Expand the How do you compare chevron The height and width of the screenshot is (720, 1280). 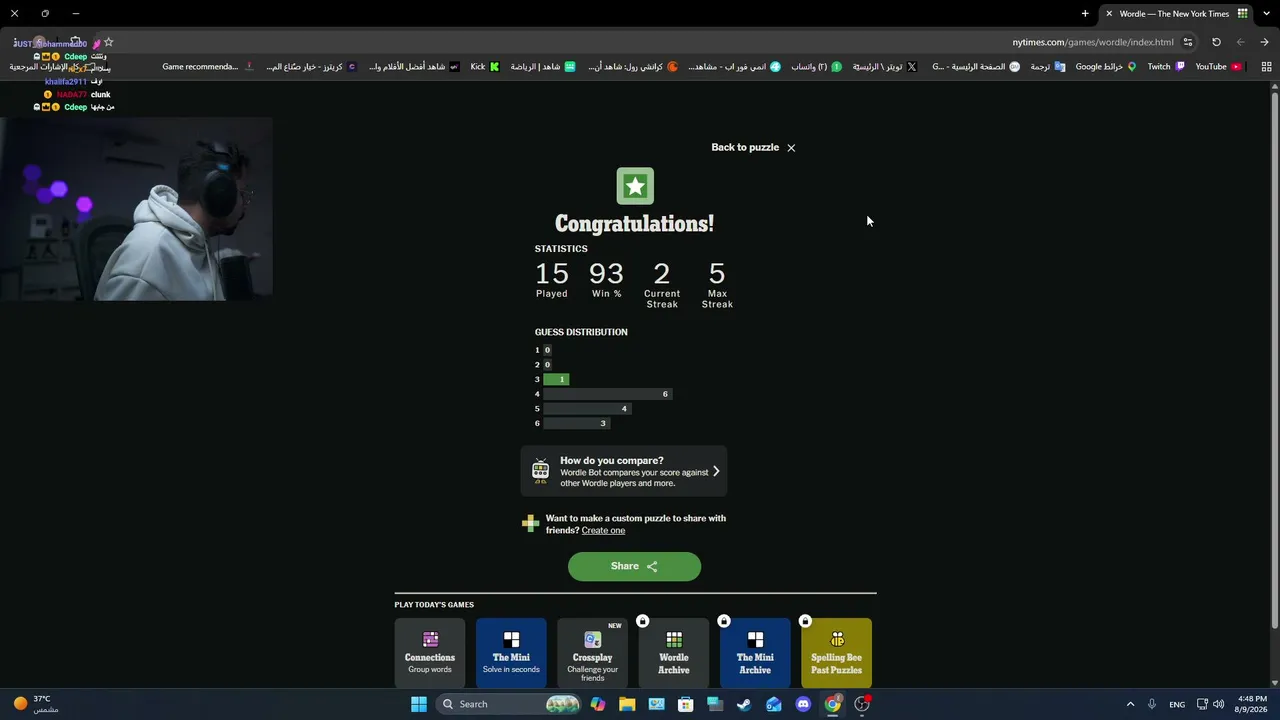click(x=716, y=471)
